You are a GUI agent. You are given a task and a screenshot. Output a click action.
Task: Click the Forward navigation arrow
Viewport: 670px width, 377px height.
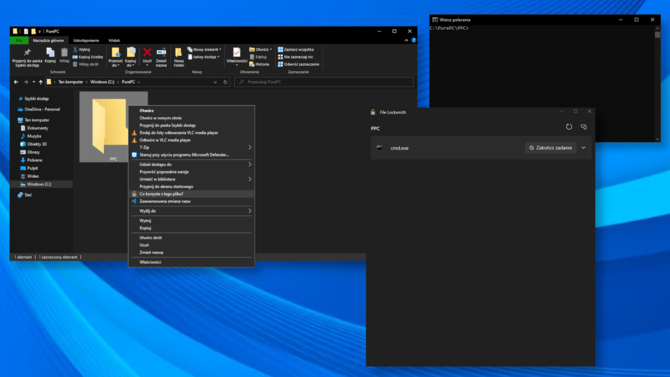pyautogui.click(x=26, y=82)
